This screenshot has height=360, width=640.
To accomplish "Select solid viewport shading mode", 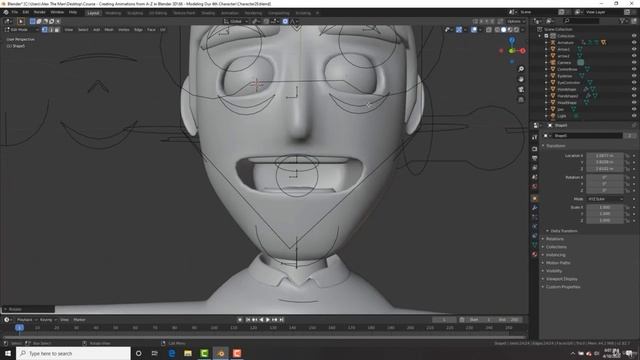I will pyautogui.click(x=503, y=29).
